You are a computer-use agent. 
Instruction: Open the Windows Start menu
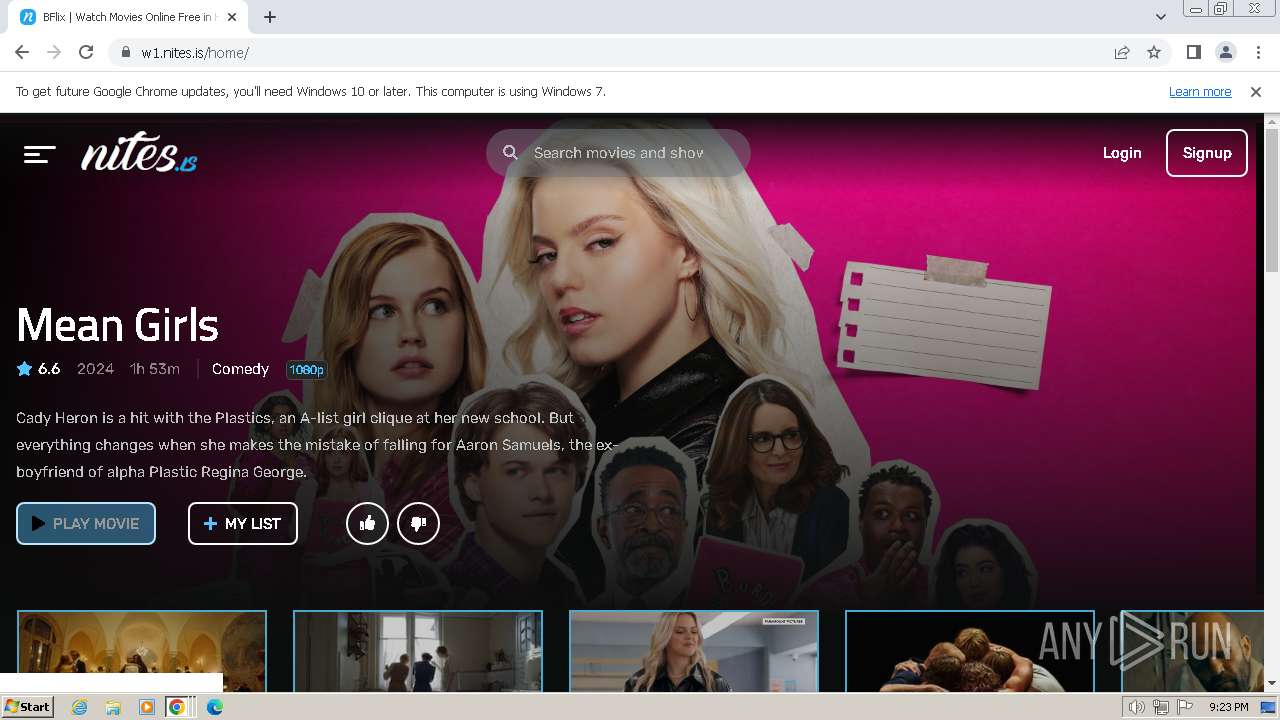point(28,706)
